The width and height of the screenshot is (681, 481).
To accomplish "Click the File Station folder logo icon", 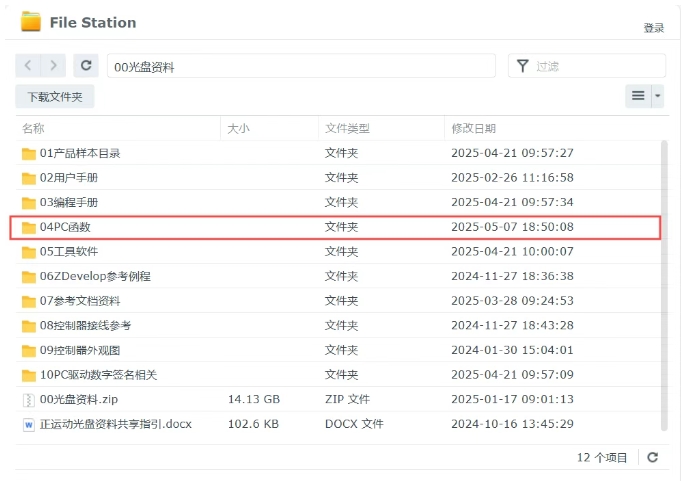I will (x=31, y=22).
